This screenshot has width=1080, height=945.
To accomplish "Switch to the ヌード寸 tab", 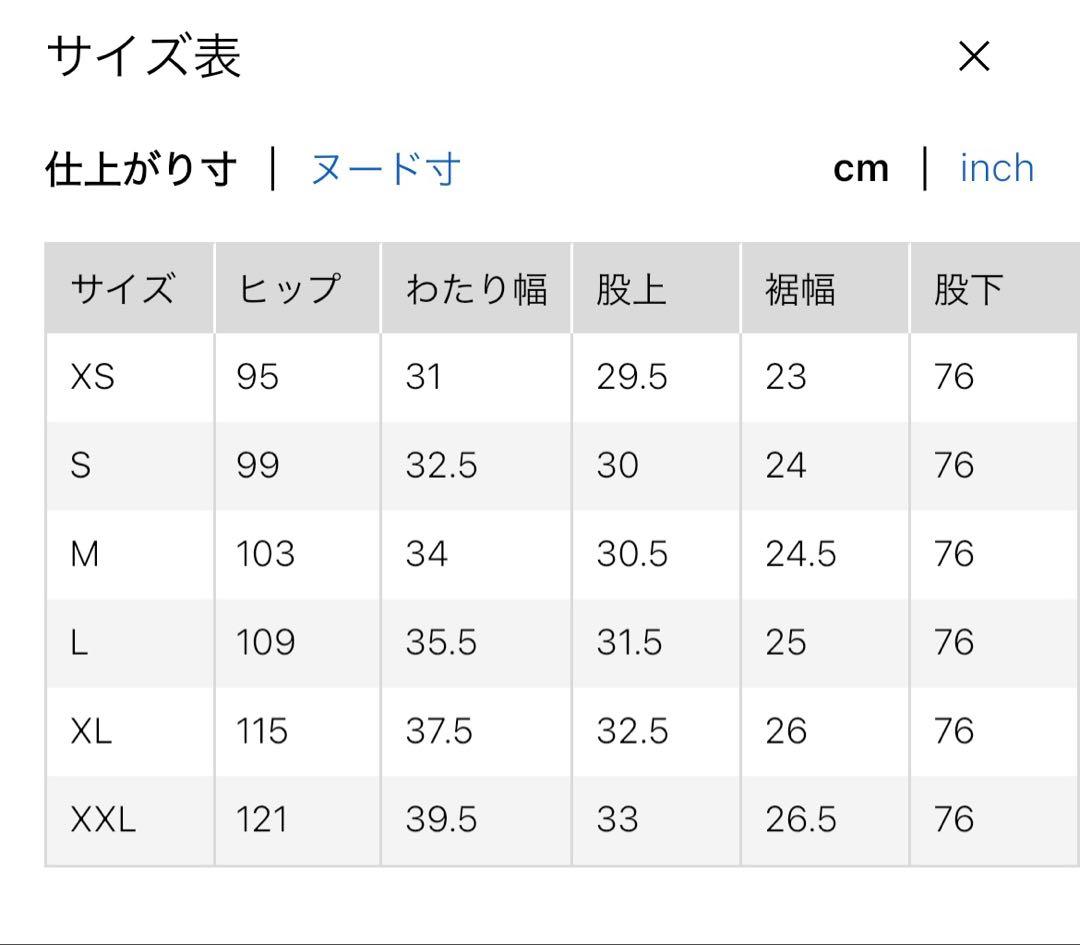I will point(385,169).
